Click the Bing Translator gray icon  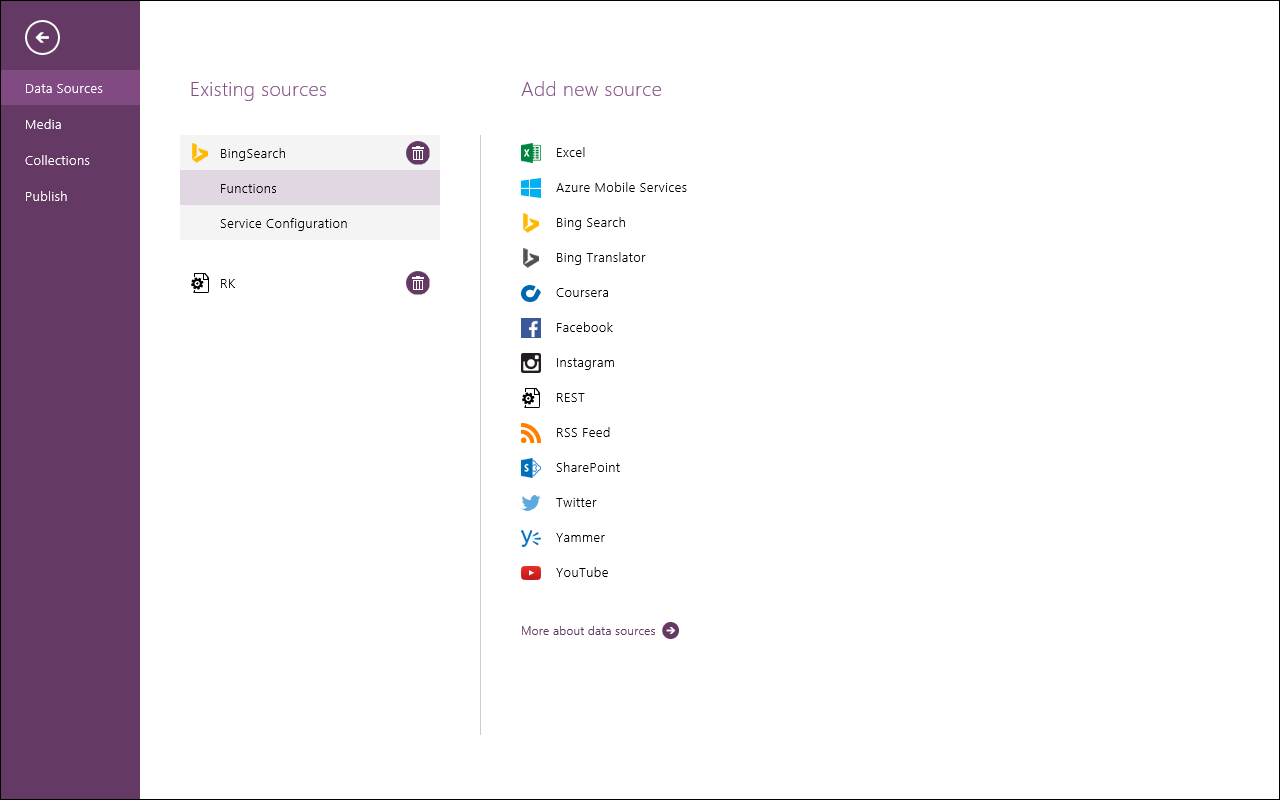tap(531, 258)
